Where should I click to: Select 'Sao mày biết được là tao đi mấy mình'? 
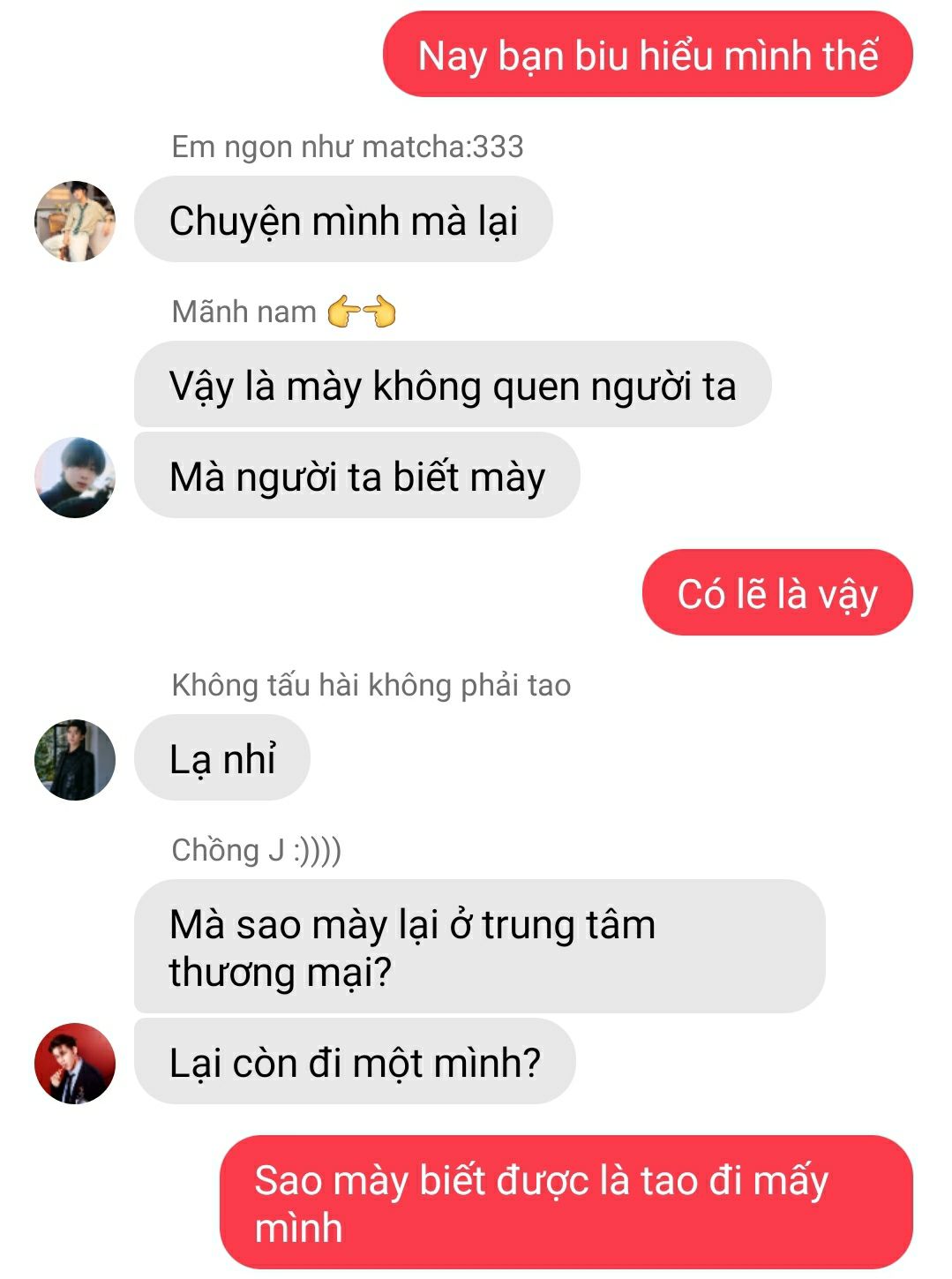(x=566, y=1202)
